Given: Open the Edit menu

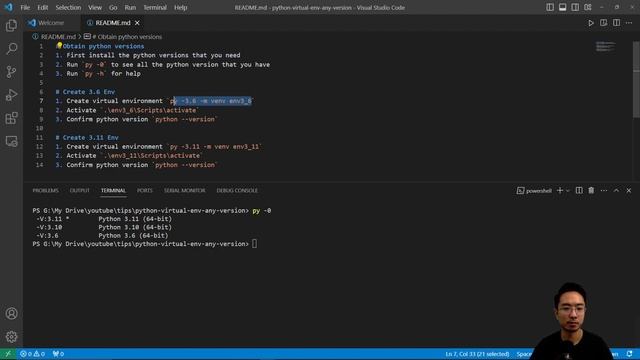Looking at the screenshot, I should (42, 7).
